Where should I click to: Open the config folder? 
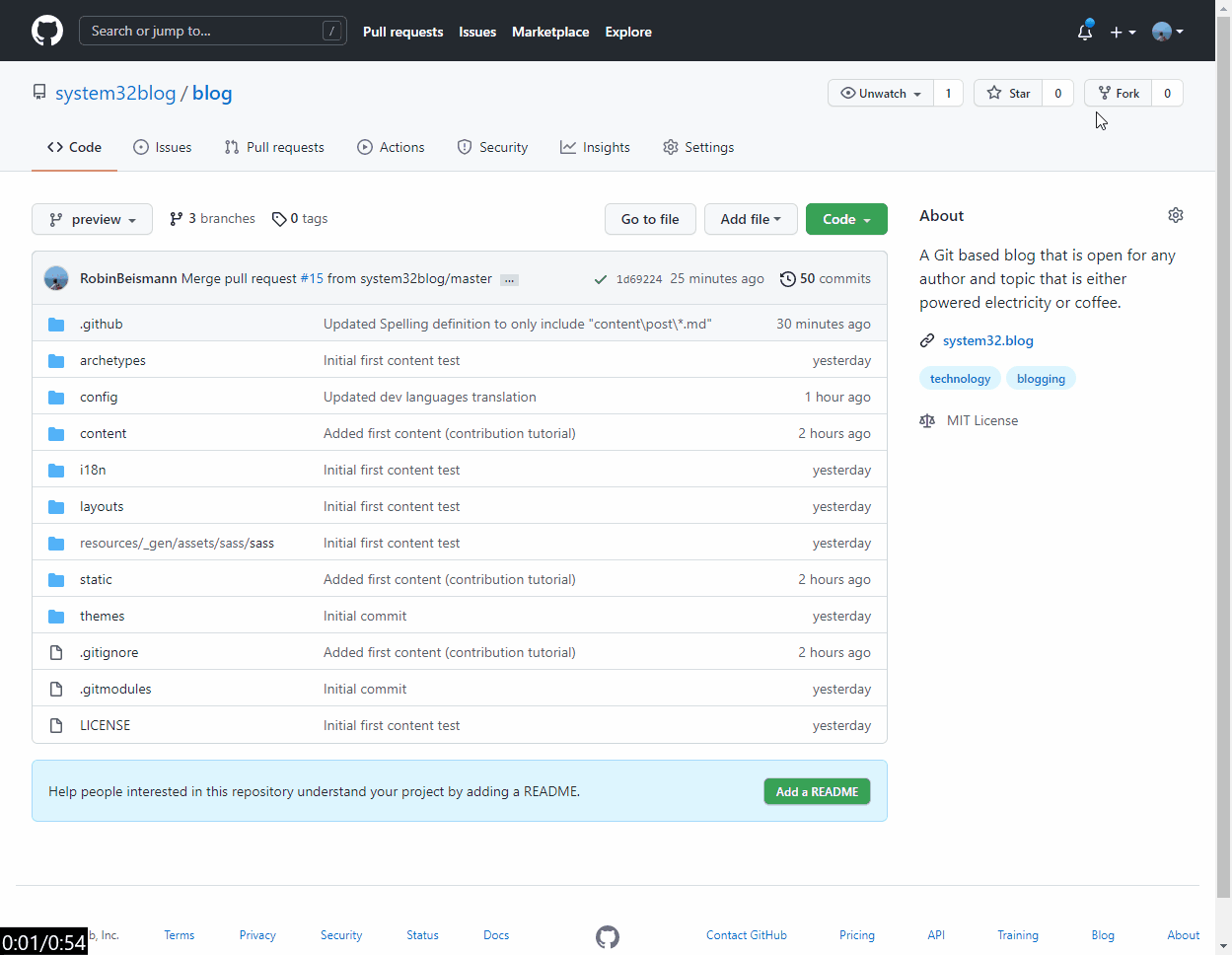point(99,397)
